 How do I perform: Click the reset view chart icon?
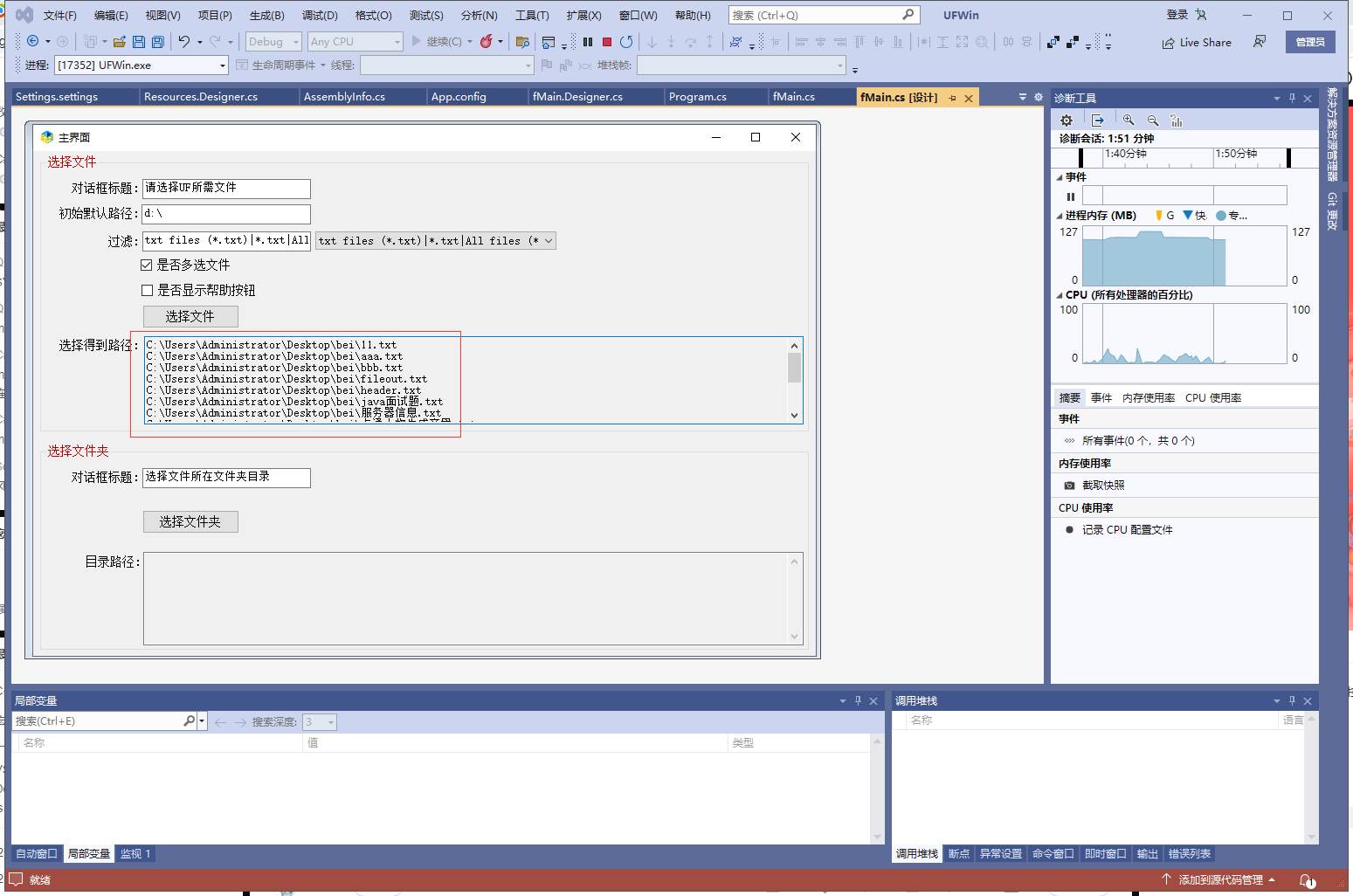pyautogui.click(x=1177, y=121)
